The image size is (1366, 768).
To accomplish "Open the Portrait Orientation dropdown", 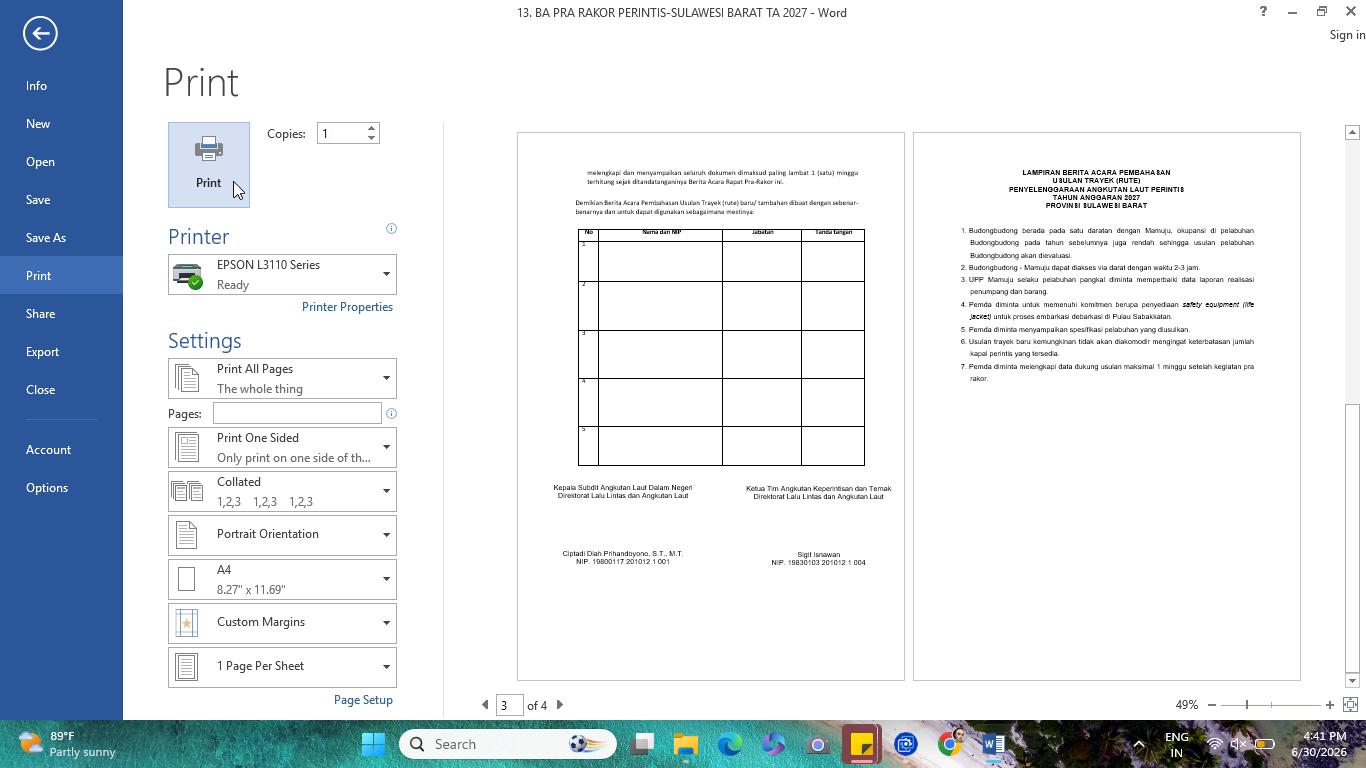I will [282, 535].
